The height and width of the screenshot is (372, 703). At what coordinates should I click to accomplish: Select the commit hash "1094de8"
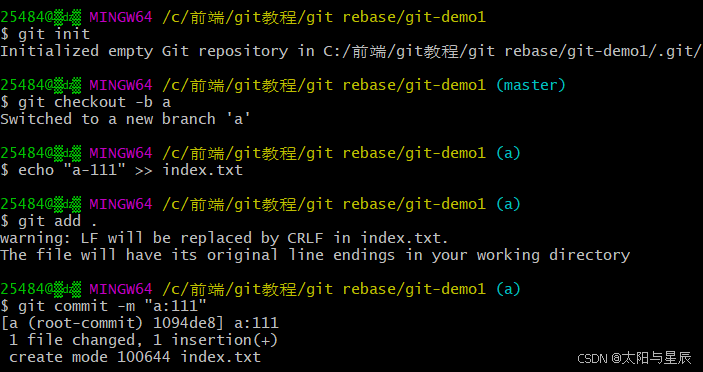coord(184,323)
